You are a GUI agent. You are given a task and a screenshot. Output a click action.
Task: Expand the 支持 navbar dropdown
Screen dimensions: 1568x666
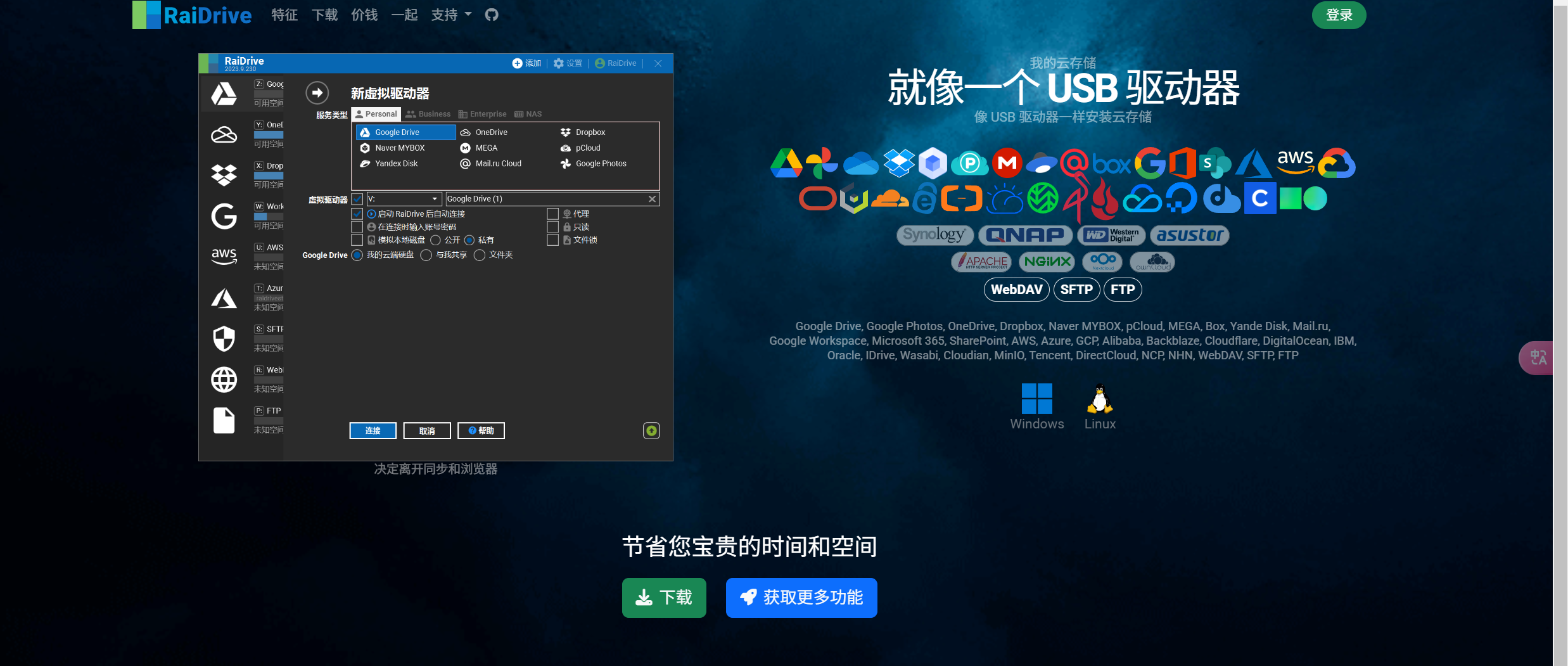pyautogui.click(x=451, y=15)
